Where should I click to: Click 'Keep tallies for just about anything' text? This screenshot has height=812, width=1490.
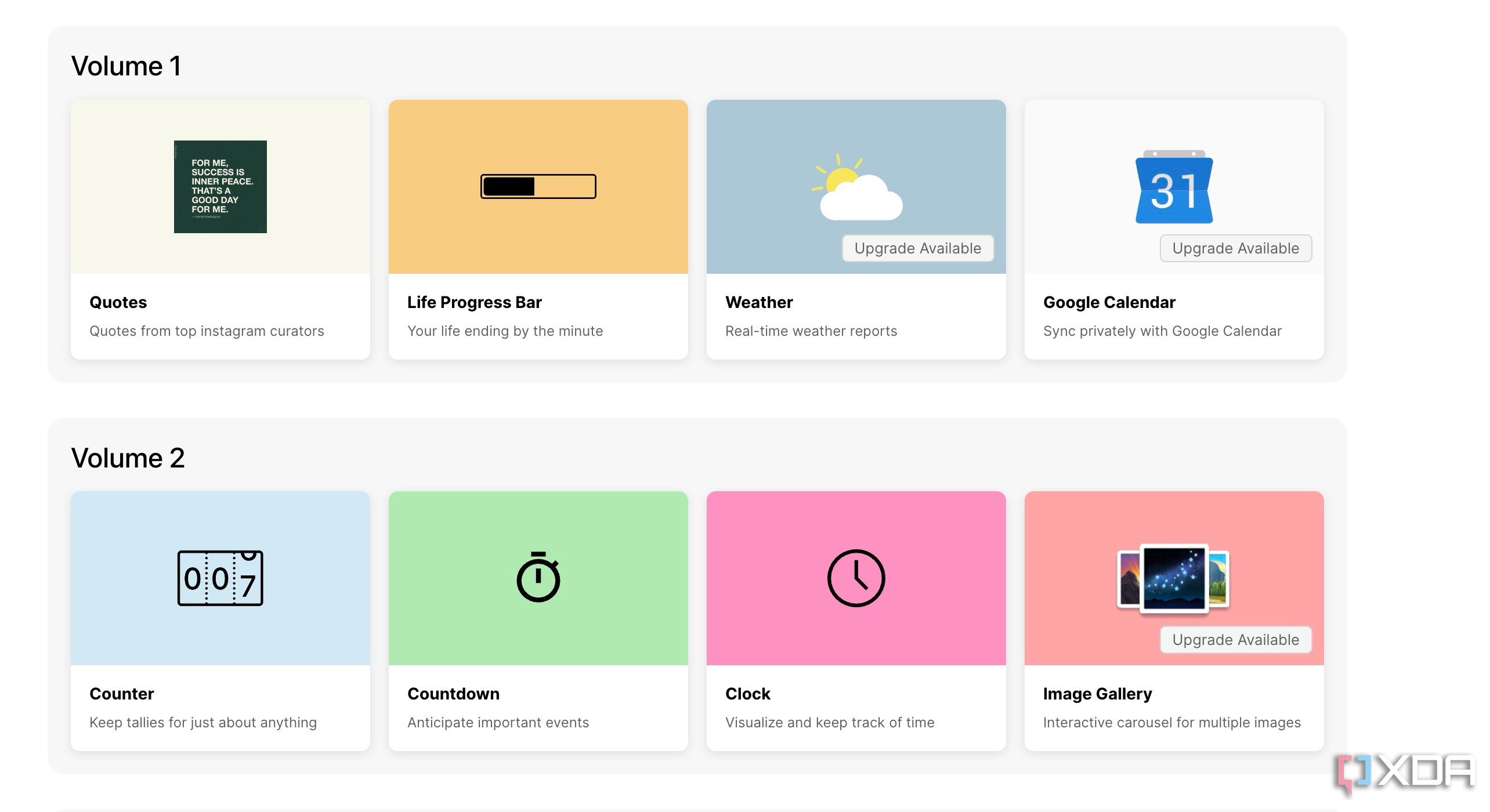(203, 723)
